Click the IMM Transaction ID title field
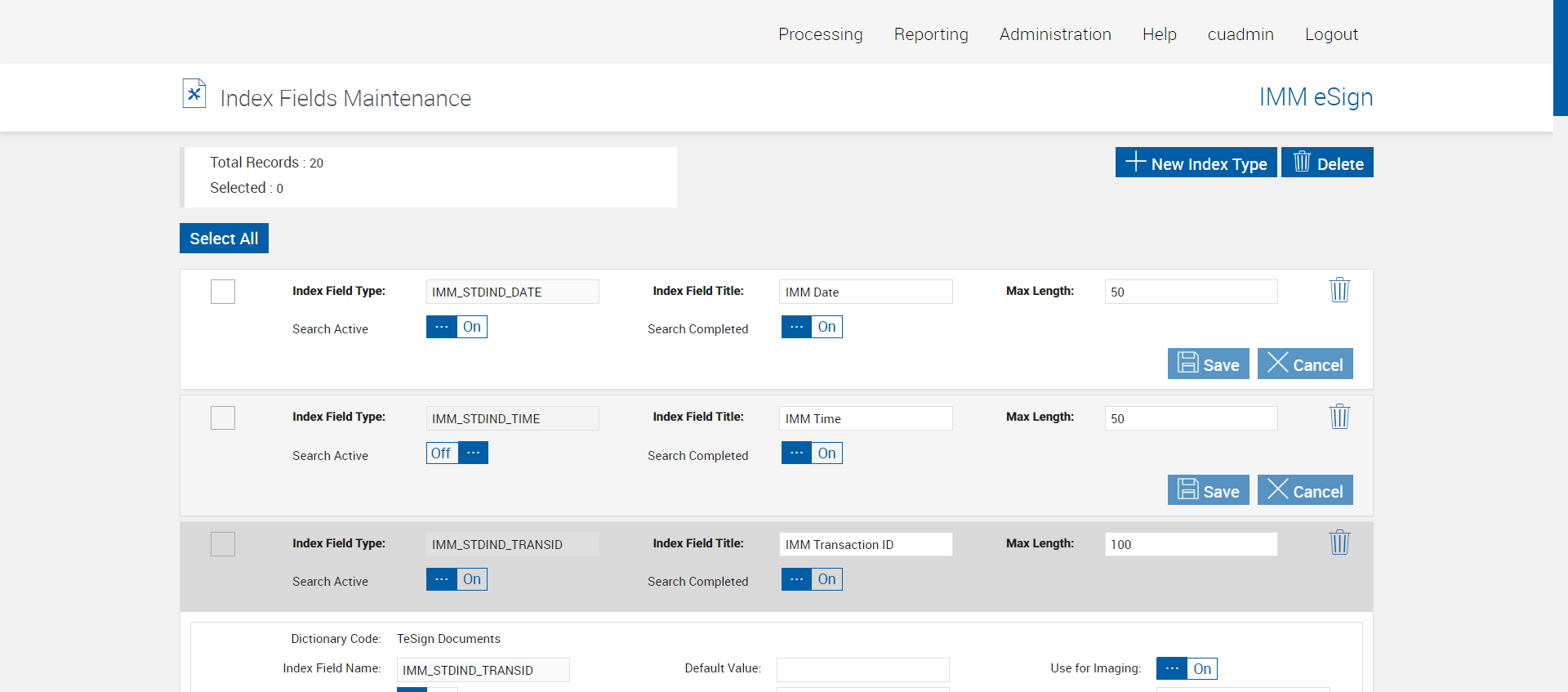The height and width of the screenshot is (692, 1568). click(865, 545)
